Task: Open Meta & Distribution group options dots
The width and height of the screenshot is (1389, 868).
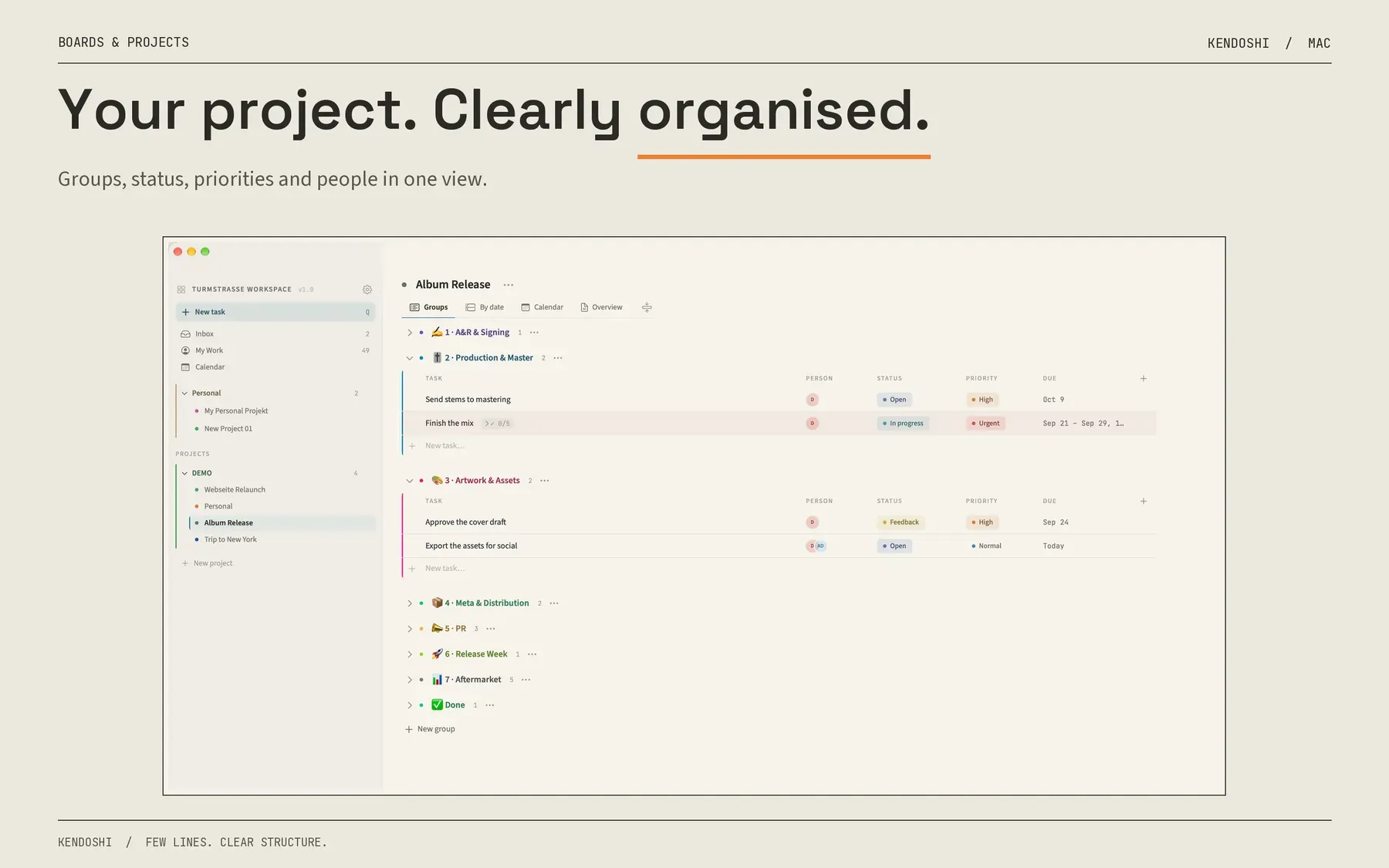Action: [x=554, y=603]
